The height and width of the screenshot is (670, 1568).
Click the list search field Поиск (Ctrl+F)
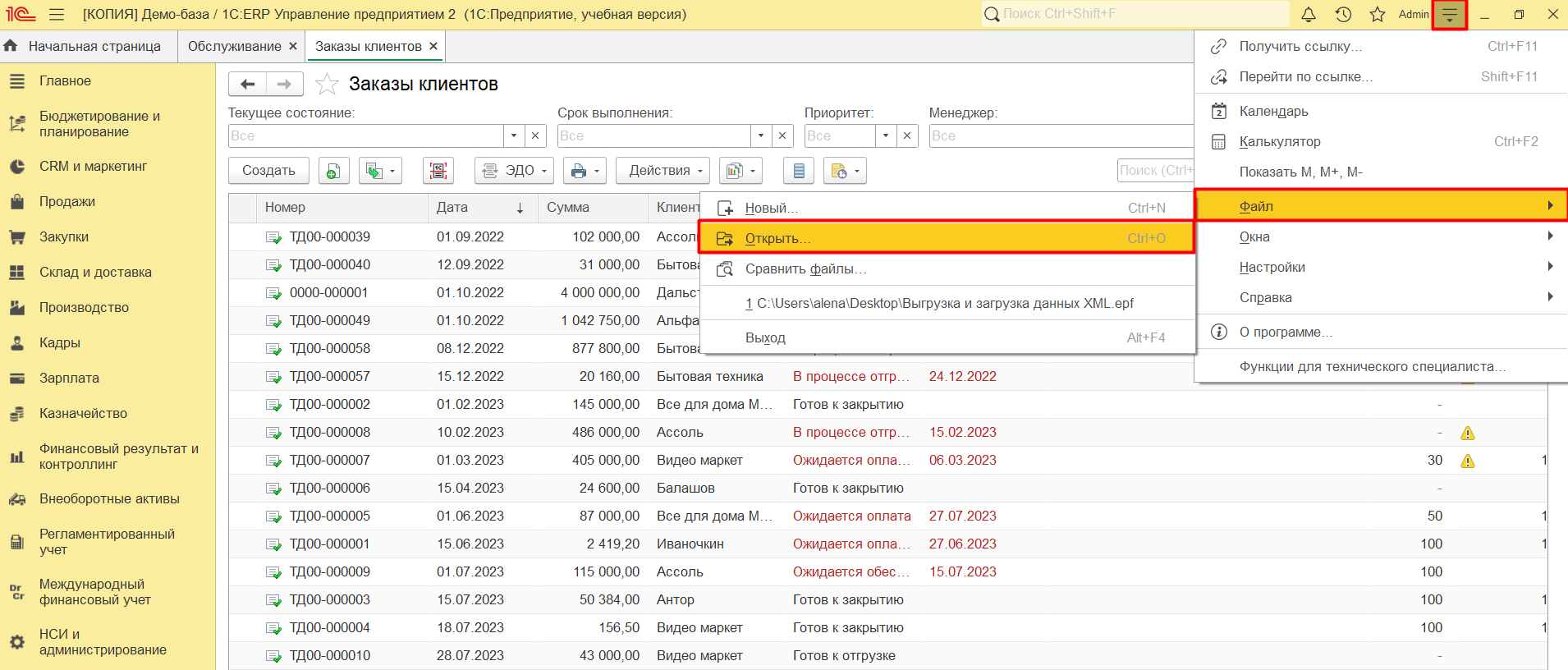point(1155,171)
